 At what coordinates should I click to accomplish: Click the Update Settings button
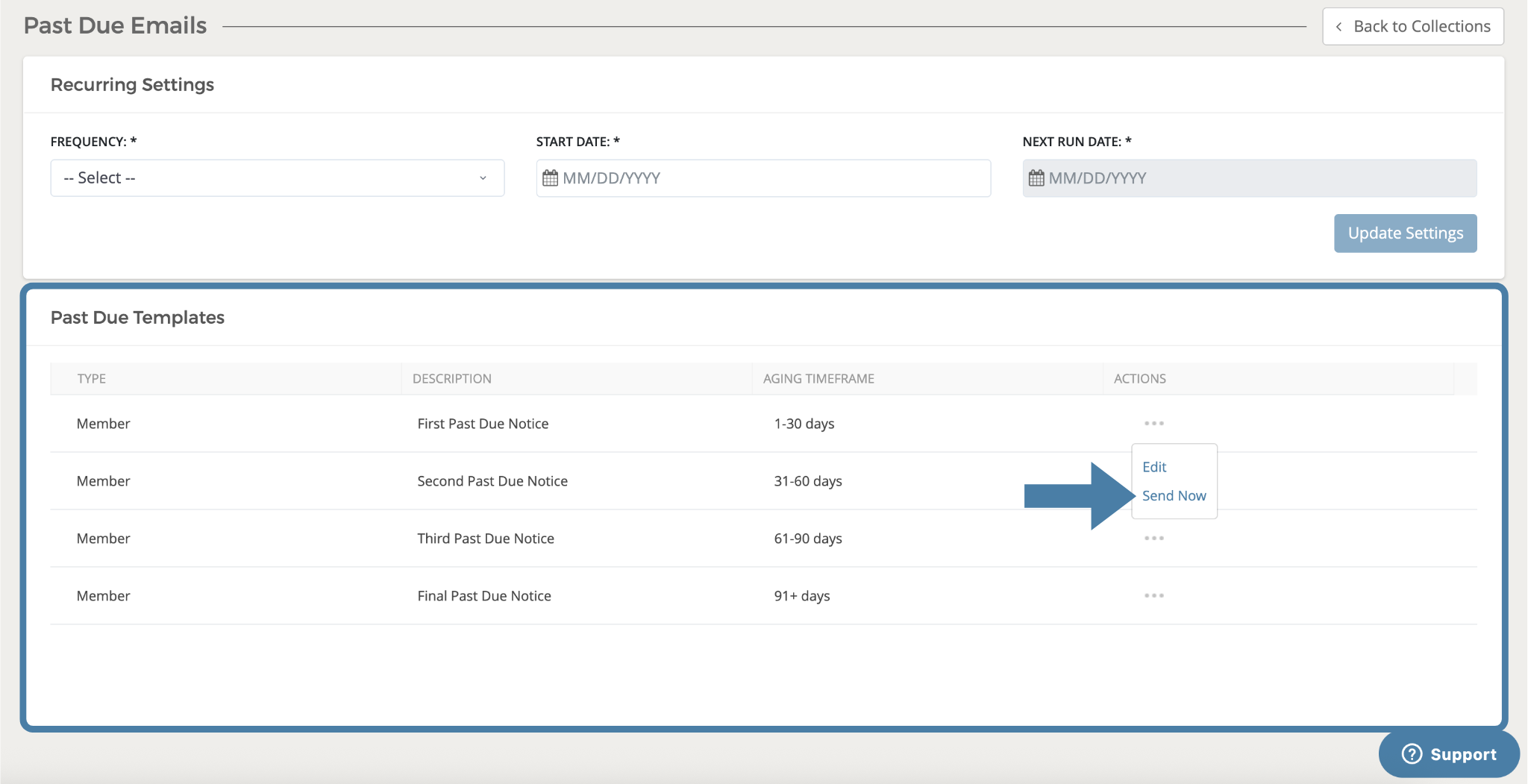[x=1405, y=233]
